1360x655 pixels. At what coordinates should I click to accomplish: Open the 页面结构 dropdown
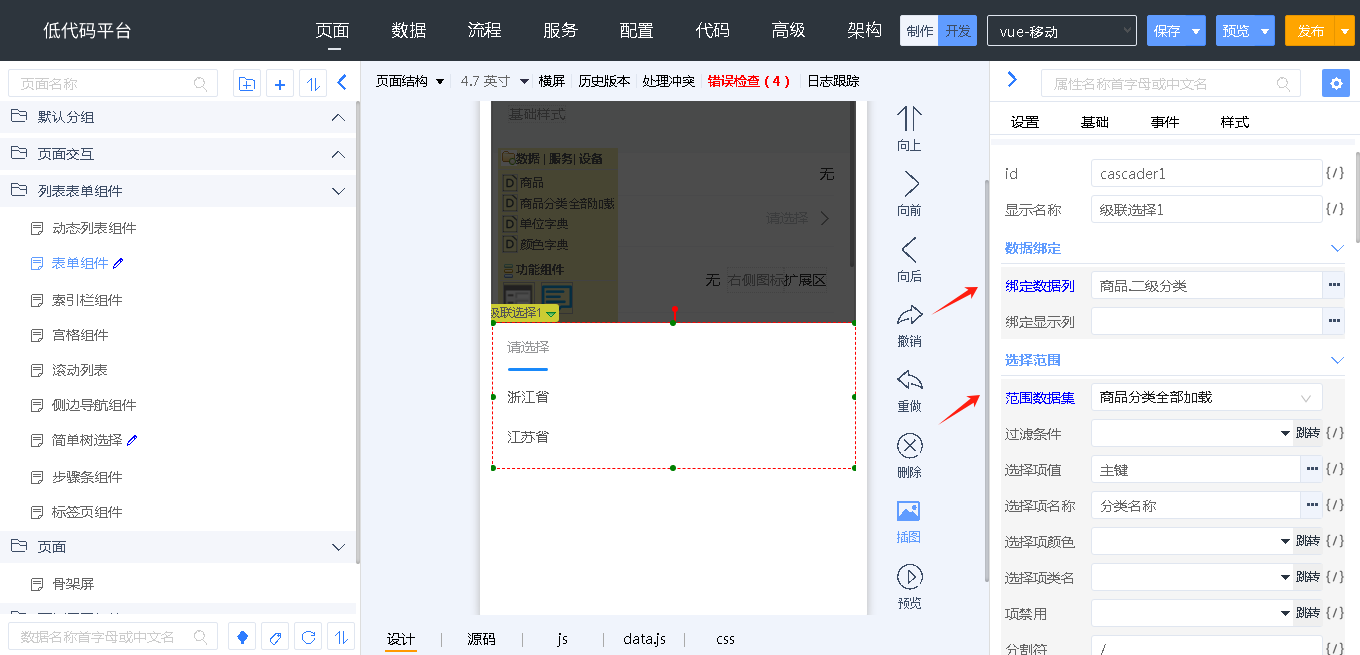[410, 81]
